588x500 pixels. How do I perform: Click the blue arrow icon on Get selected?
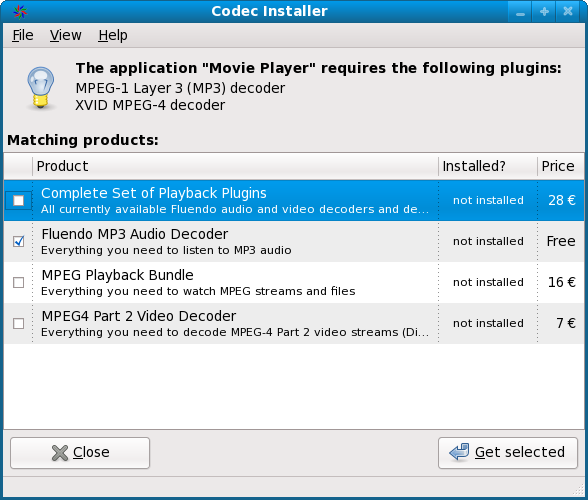coord(459,452)
